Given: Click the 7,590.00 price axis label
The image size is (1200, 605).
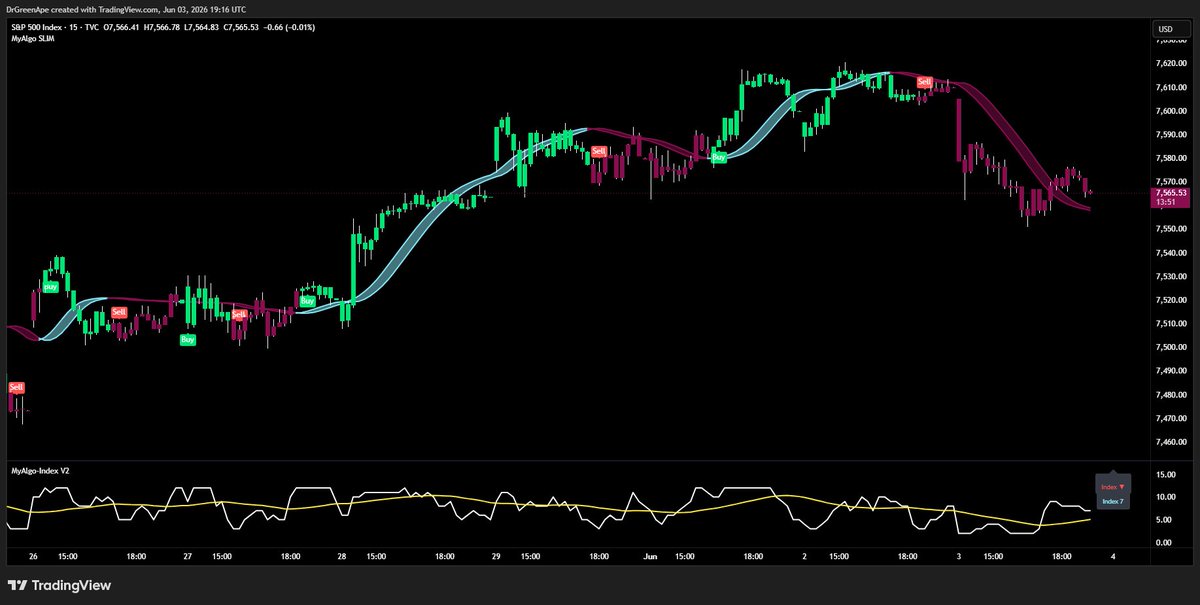Looking at the screenshot, I should coord(1170,135).
